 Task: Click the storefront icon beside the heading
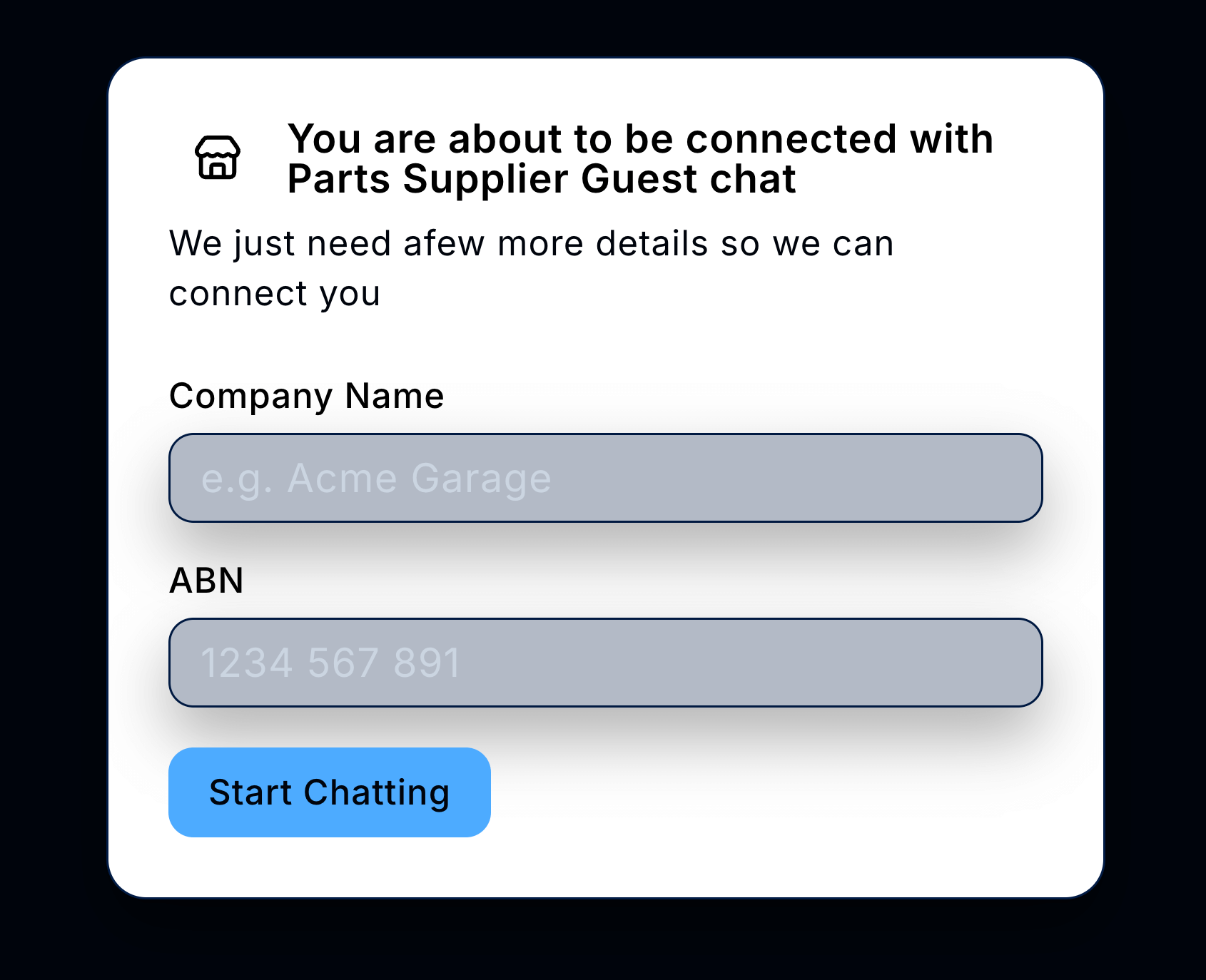click(x=217, y=158)
